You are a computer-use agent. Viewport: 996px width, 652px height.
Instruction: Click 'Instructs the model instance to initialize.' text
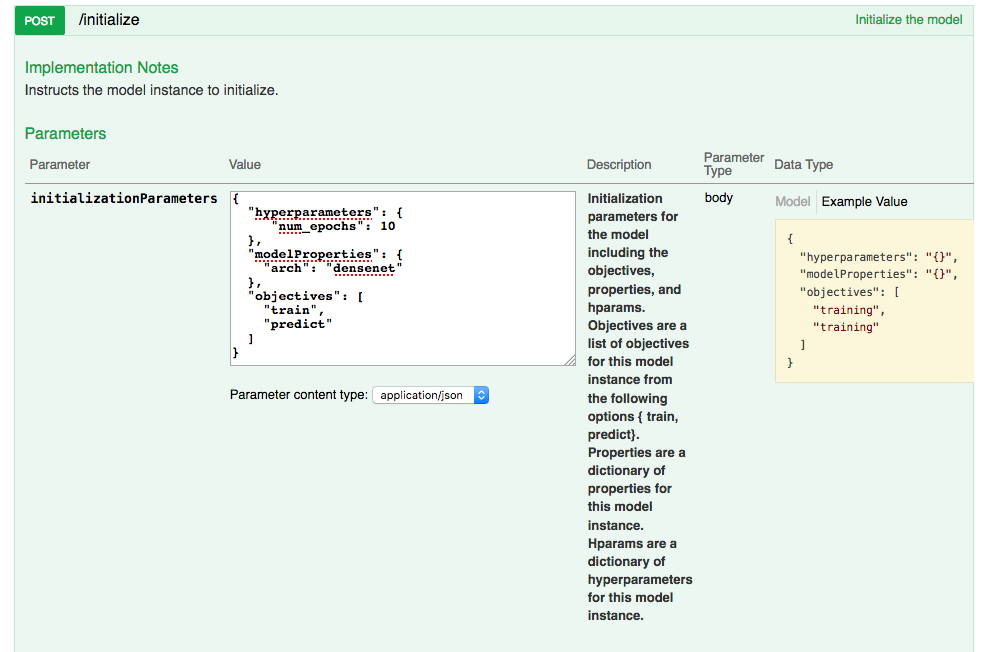[151, 90]
